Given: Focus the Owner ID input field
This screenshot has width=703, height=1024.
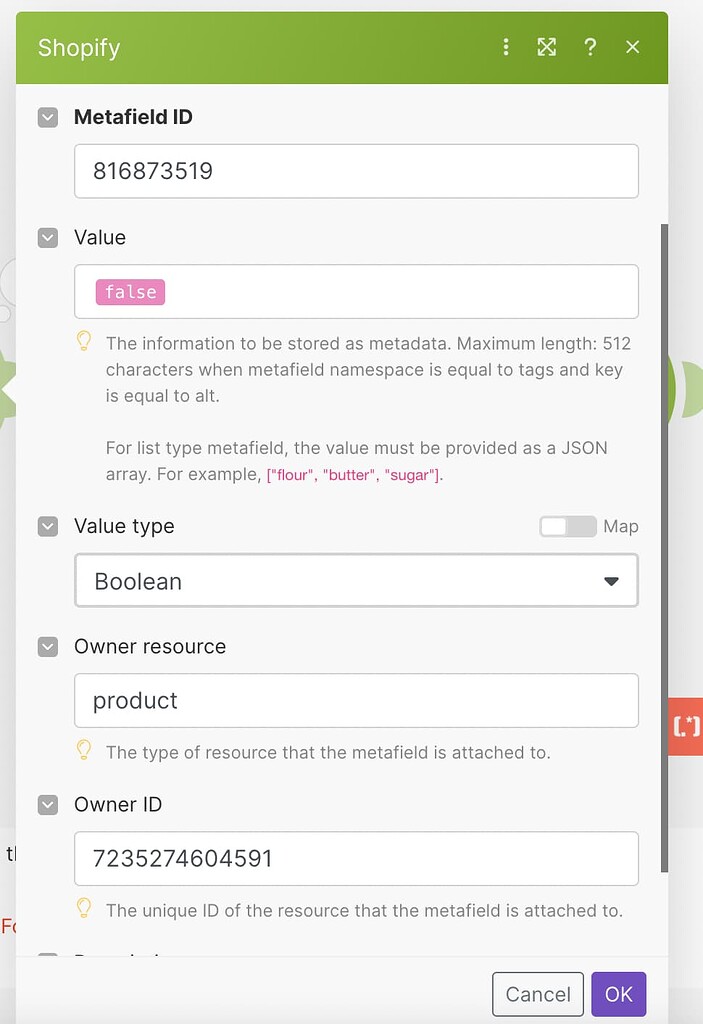Looking at the screenshot, I should tap(356, 858).
